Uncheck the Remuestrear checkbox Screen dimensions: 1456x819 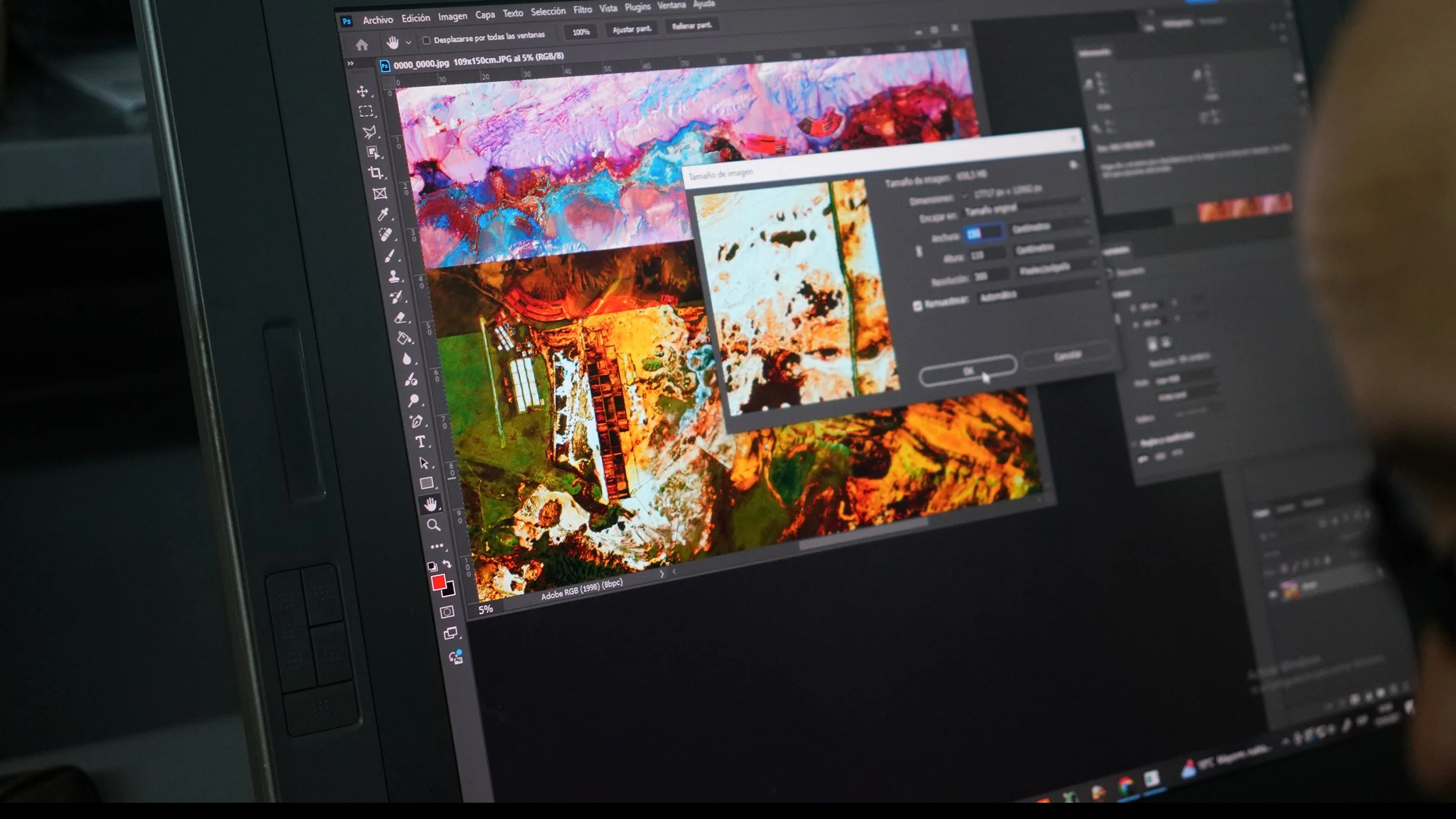coord(918,306)
